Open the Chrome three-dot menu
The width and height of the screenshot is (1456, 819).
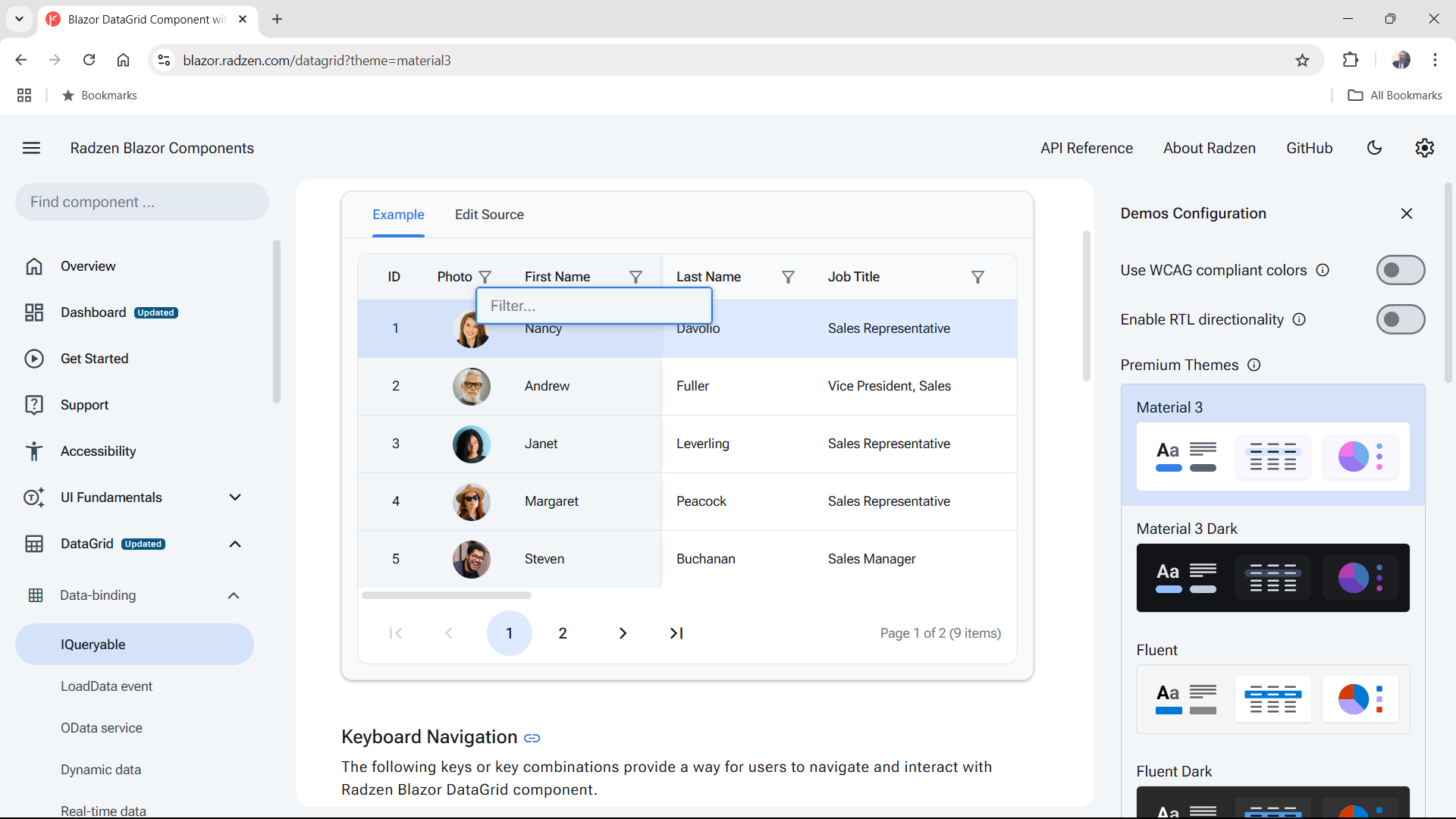[x=1435, y=60]
